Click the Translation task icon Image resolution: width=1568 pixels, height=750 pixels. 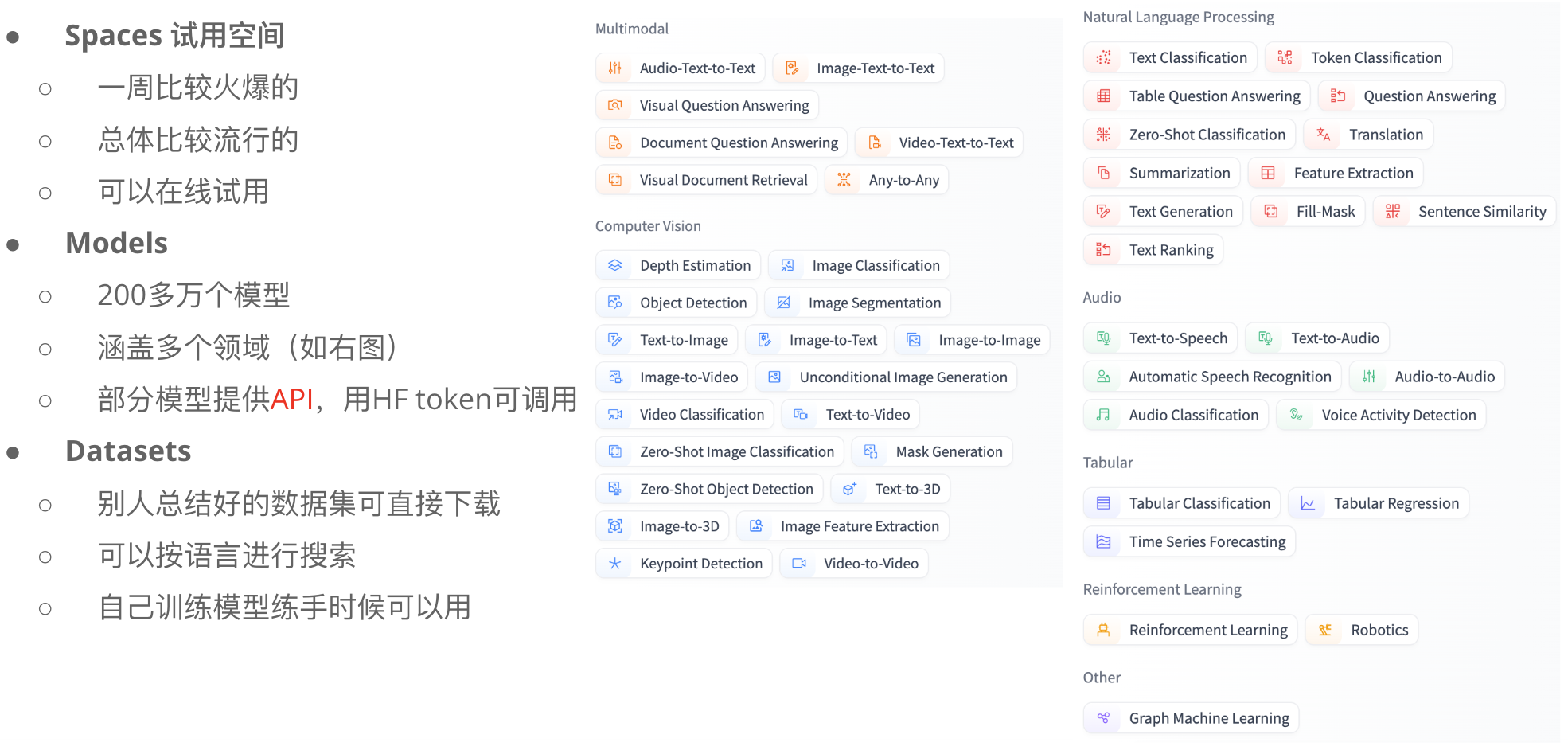[1324, 135]
